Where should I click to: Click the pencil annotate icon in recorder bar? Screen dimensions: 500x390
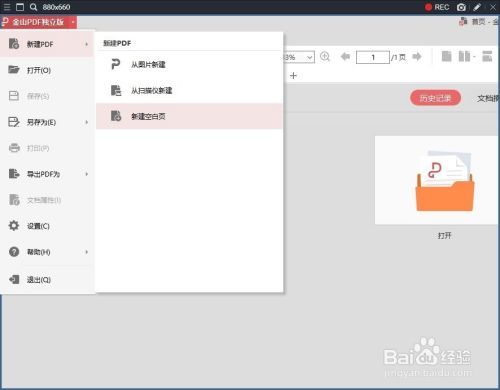(x=477, y=7)
